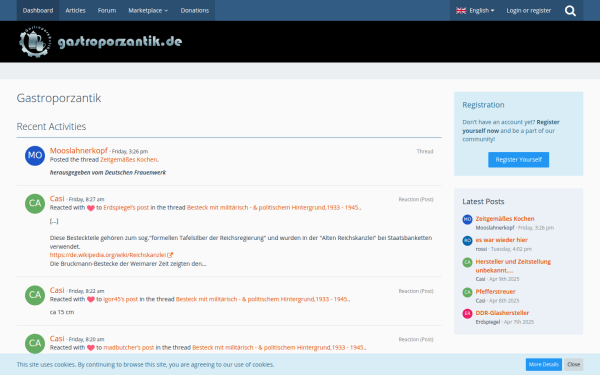Screen dimensions: 600x375
Task: Click the Thread label on Mooslahnerkopf's entry
Action: [x=425, y=152]
